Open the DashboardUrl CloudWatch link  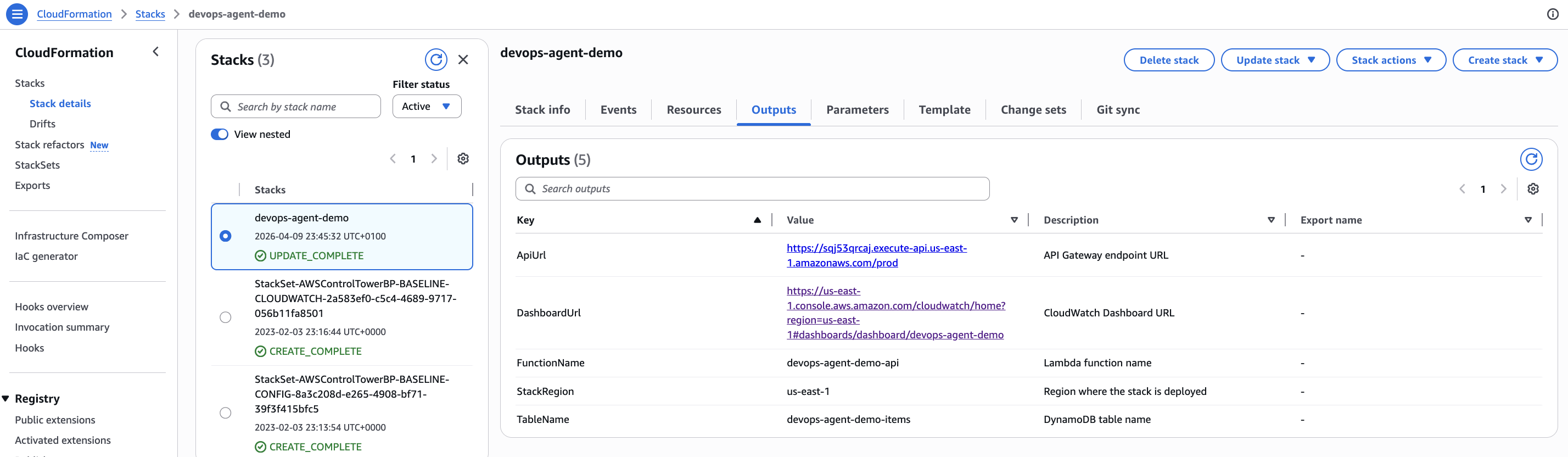tap(895, 313)
